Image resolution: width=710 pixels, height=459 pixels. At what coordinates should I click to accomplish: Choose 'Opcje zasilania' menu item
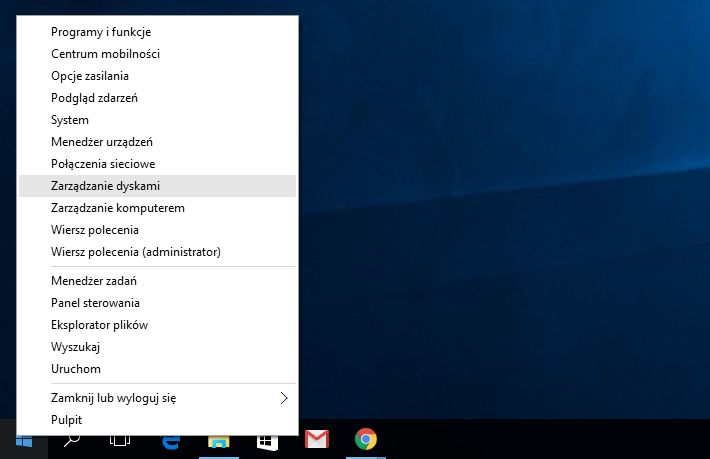tap(157, 76)
